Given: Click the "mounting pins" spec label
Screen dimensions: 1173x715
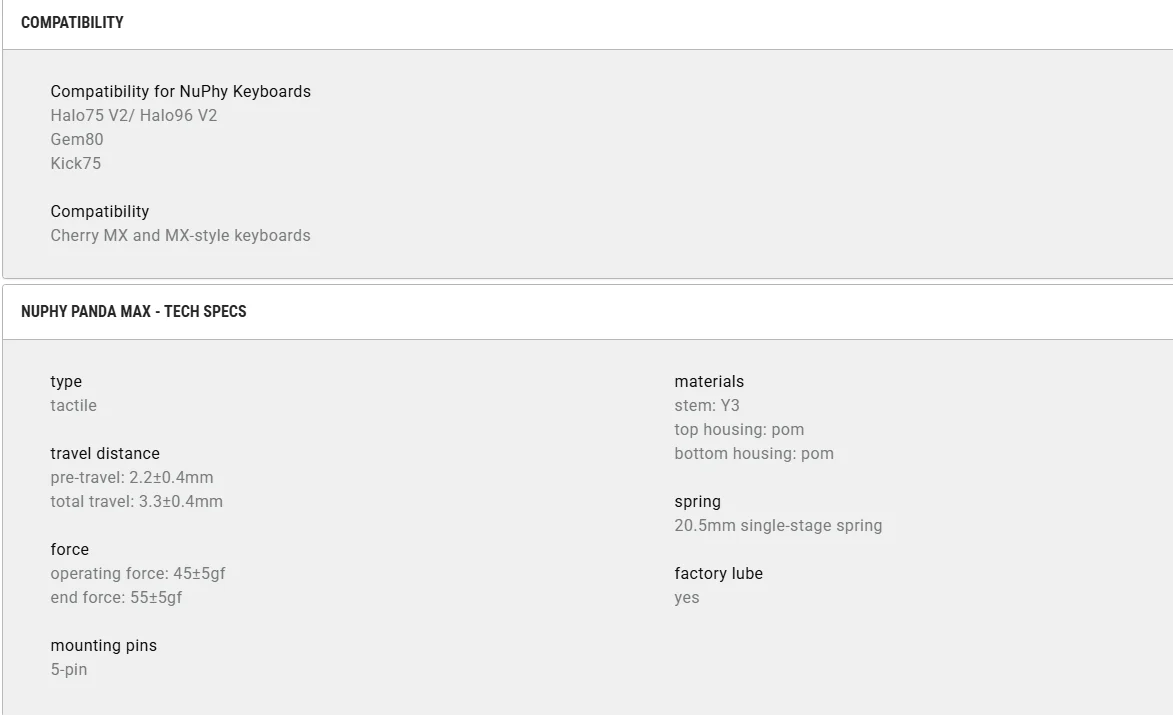Looking at the screenshot, I should [104, 646].
